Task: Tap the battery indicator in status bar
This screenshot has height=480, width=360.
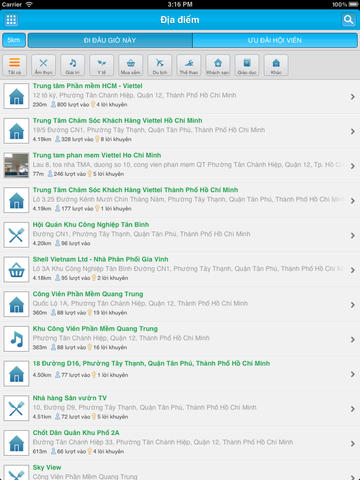Action: click(353, 4)
